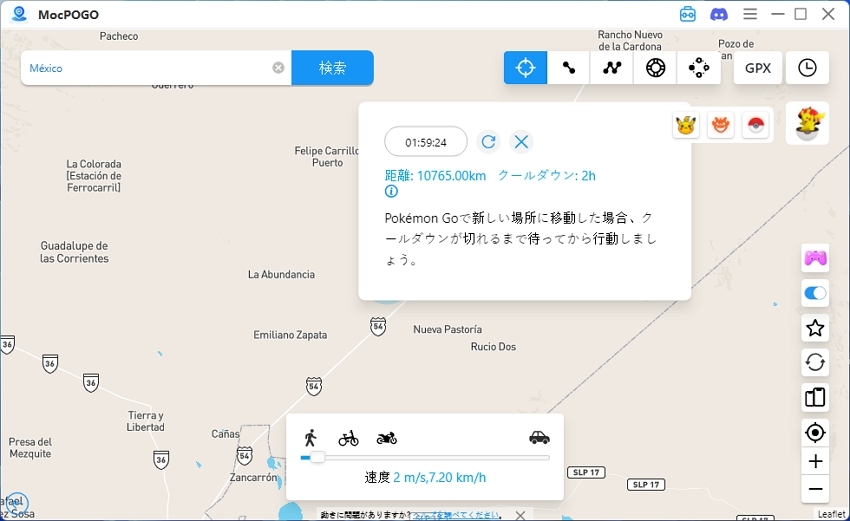Open the Poké Ball icon button
The image size is (850, 521).
(x=755, y=125)
